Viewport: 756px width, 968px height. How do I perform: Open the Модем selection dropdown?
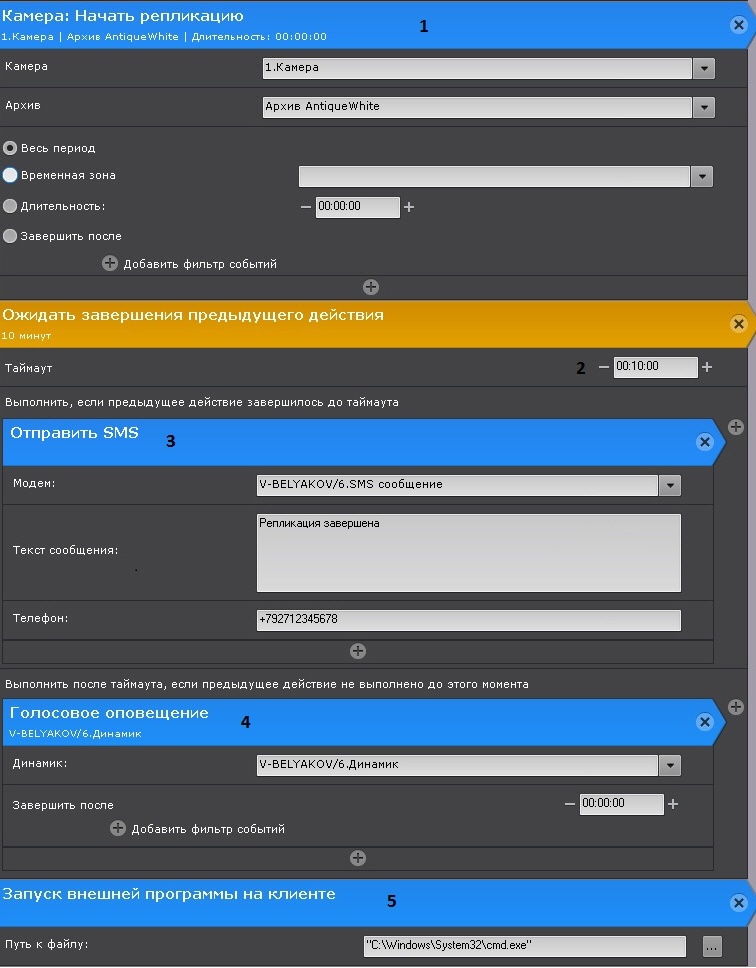coord(670,485)
